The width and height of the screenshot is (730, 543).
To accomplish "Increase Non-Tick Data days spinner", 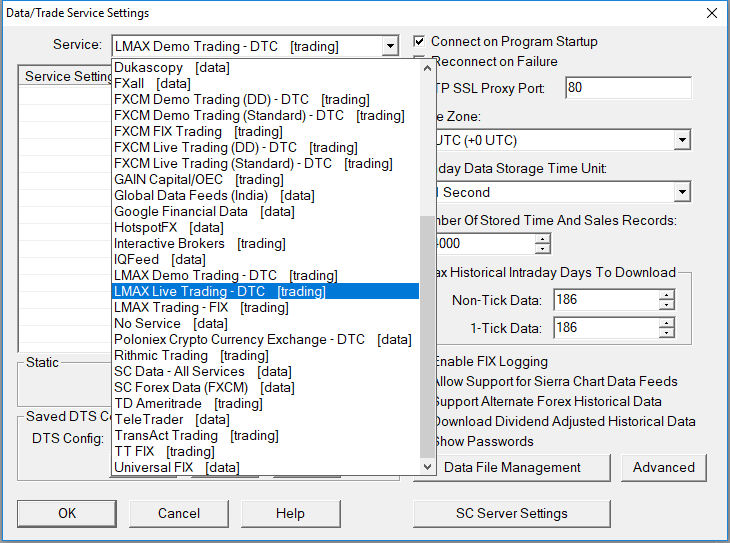I will (667, 295).
